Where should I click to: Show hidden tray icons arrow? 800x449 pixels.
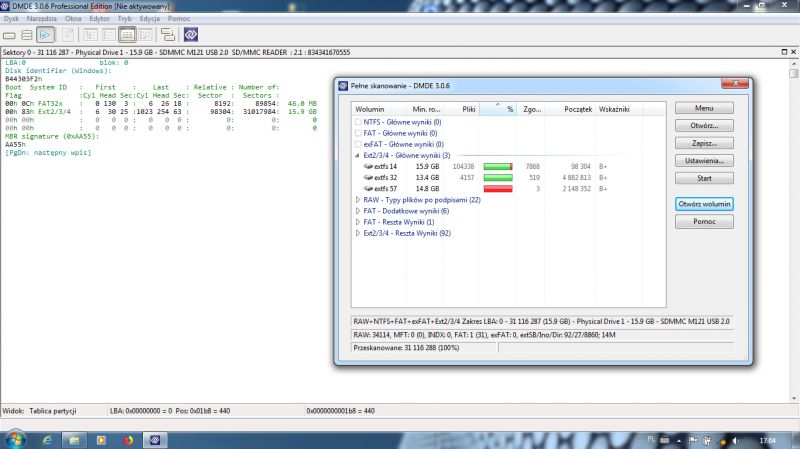pos(679,440)
